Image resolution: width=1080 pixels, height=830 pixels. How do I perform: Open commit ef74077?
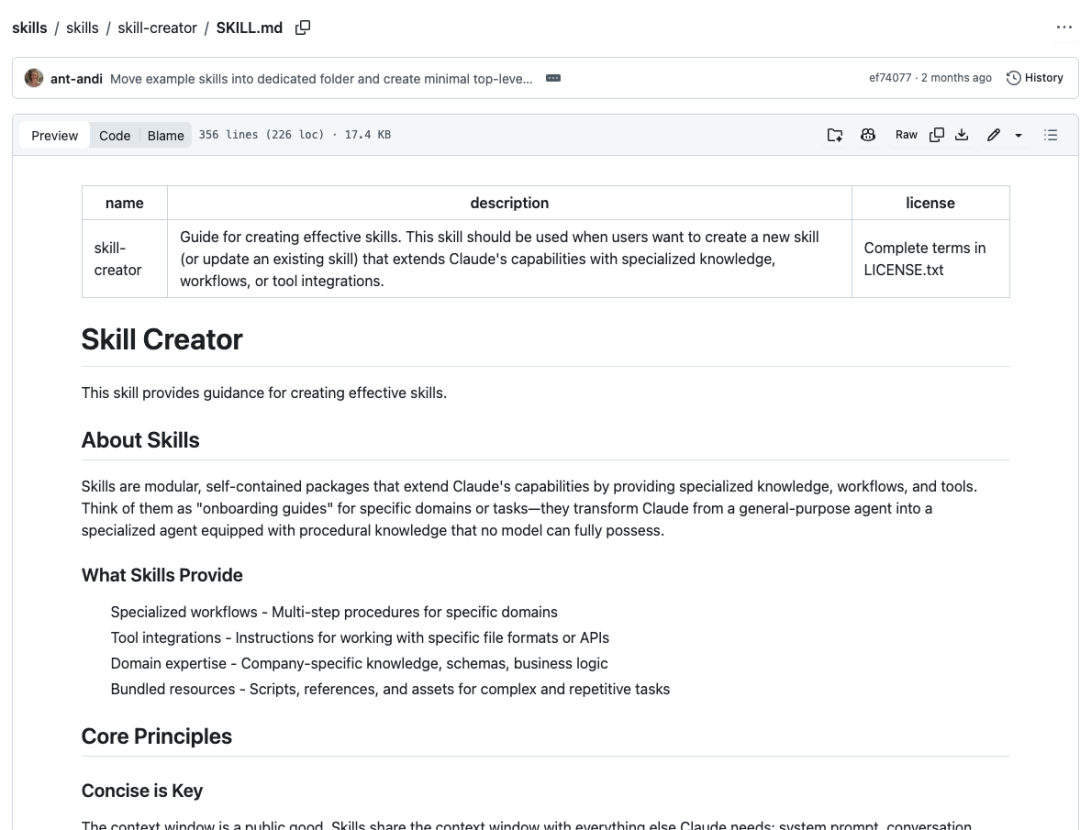coord(890,78)
